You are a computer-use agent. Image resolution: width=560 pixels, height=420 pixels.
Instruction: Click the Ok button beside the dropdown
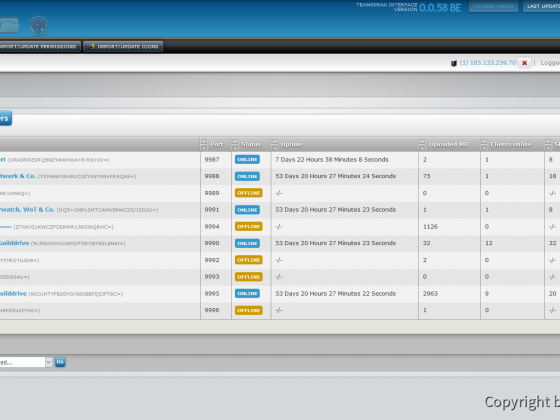pyautogui.click(x=60, y=362)
